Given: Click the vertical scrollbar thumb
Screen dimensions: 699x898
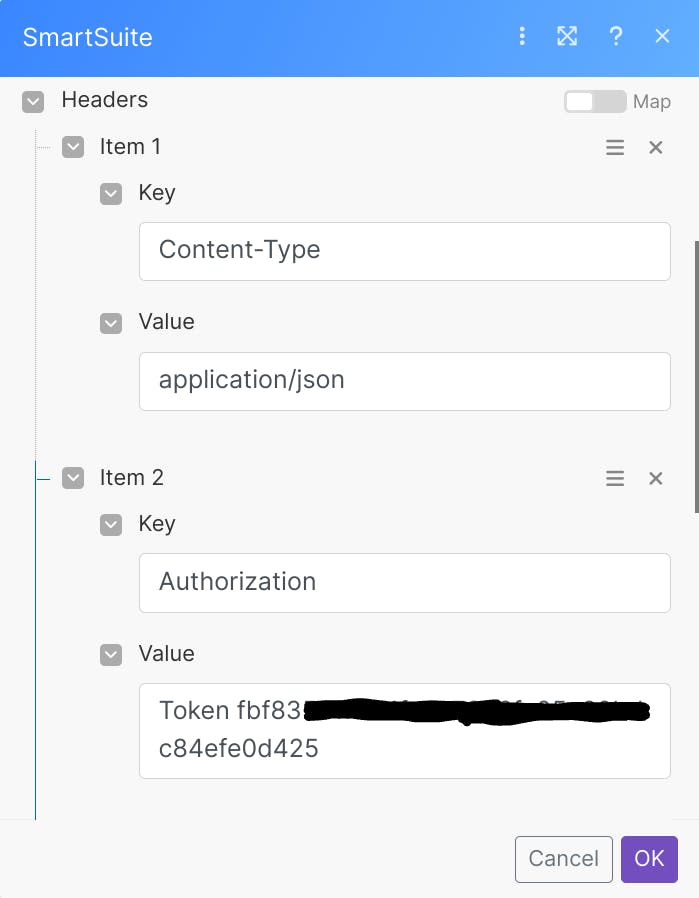Looking at the screenshot, I should [x=696, y=377].
